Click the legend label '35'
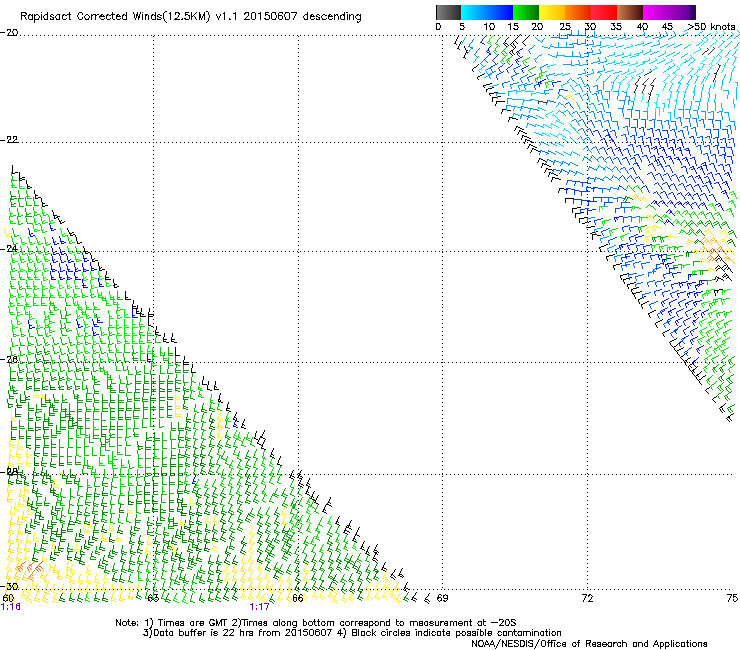 (616, 27)
